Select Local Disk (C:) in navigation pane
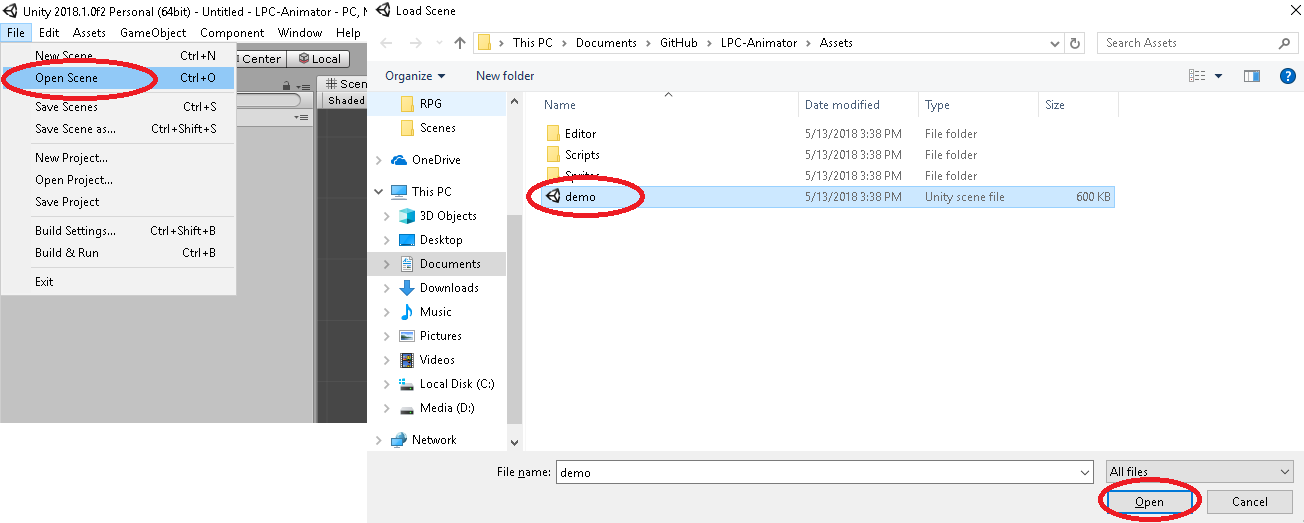 [x=457, y=384]
